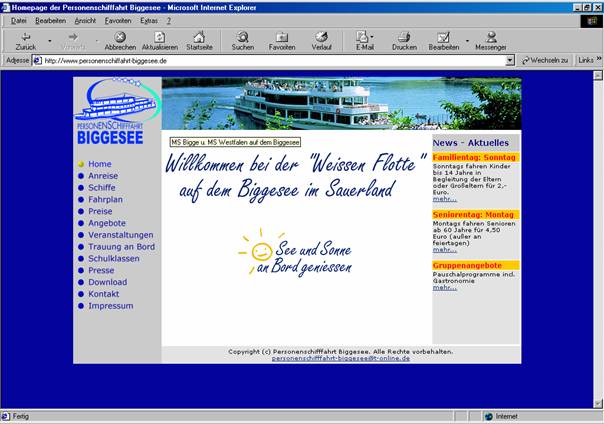This screenshot has width=604, height=424.
Task: Click the IE title bar page icon
Action: coord(5,7)
